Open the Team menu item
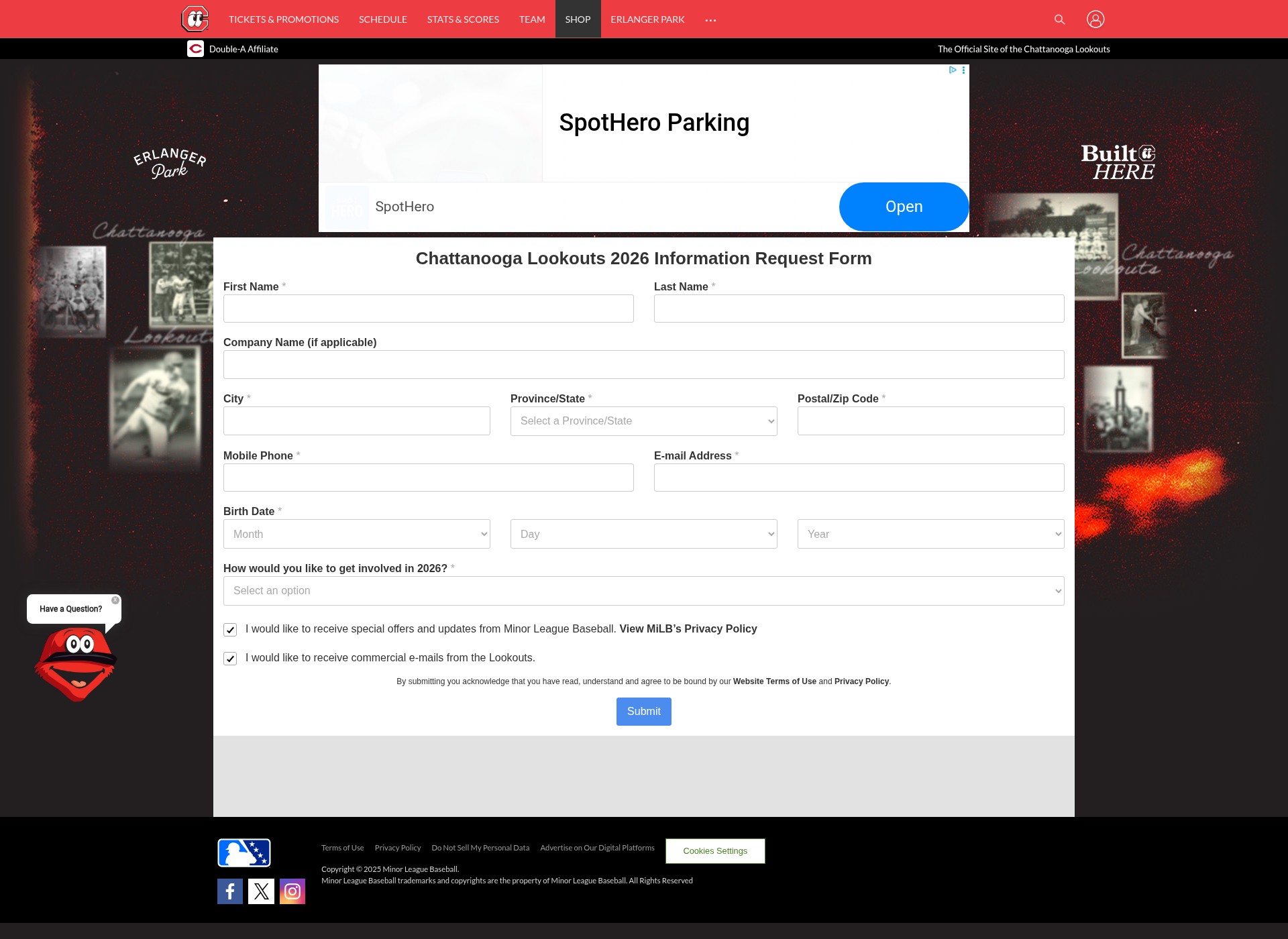Screen dimensions: 1288x939 (532, 19)
